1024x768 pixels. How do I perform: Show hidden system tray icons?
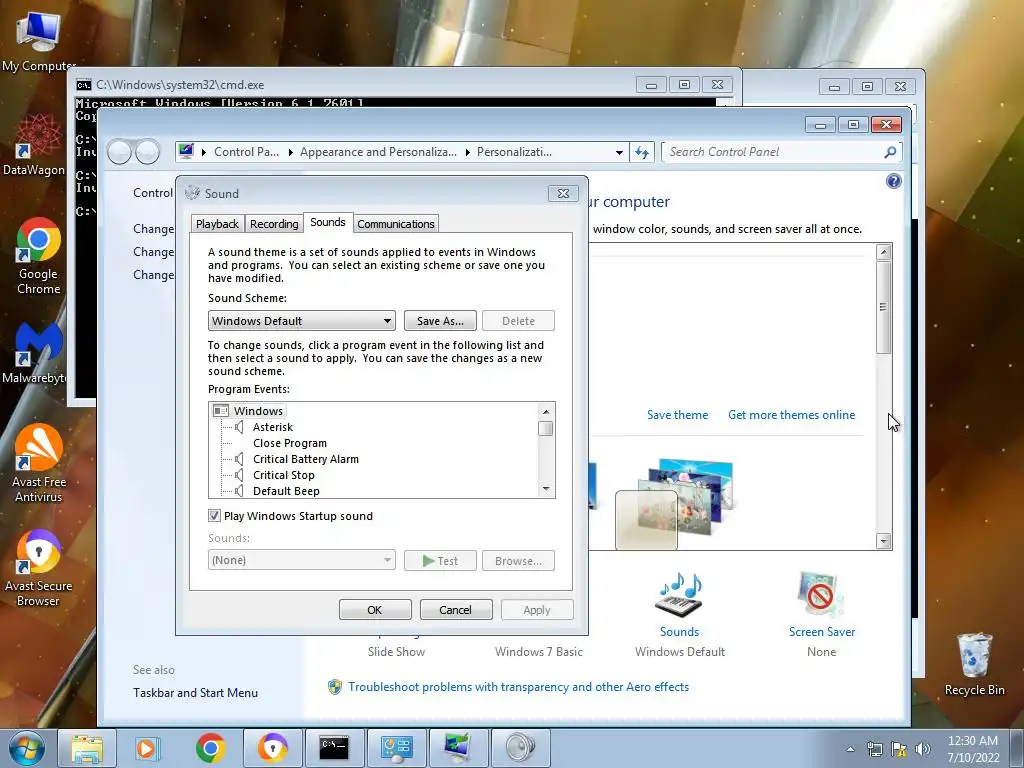click(x=850, y=749)
